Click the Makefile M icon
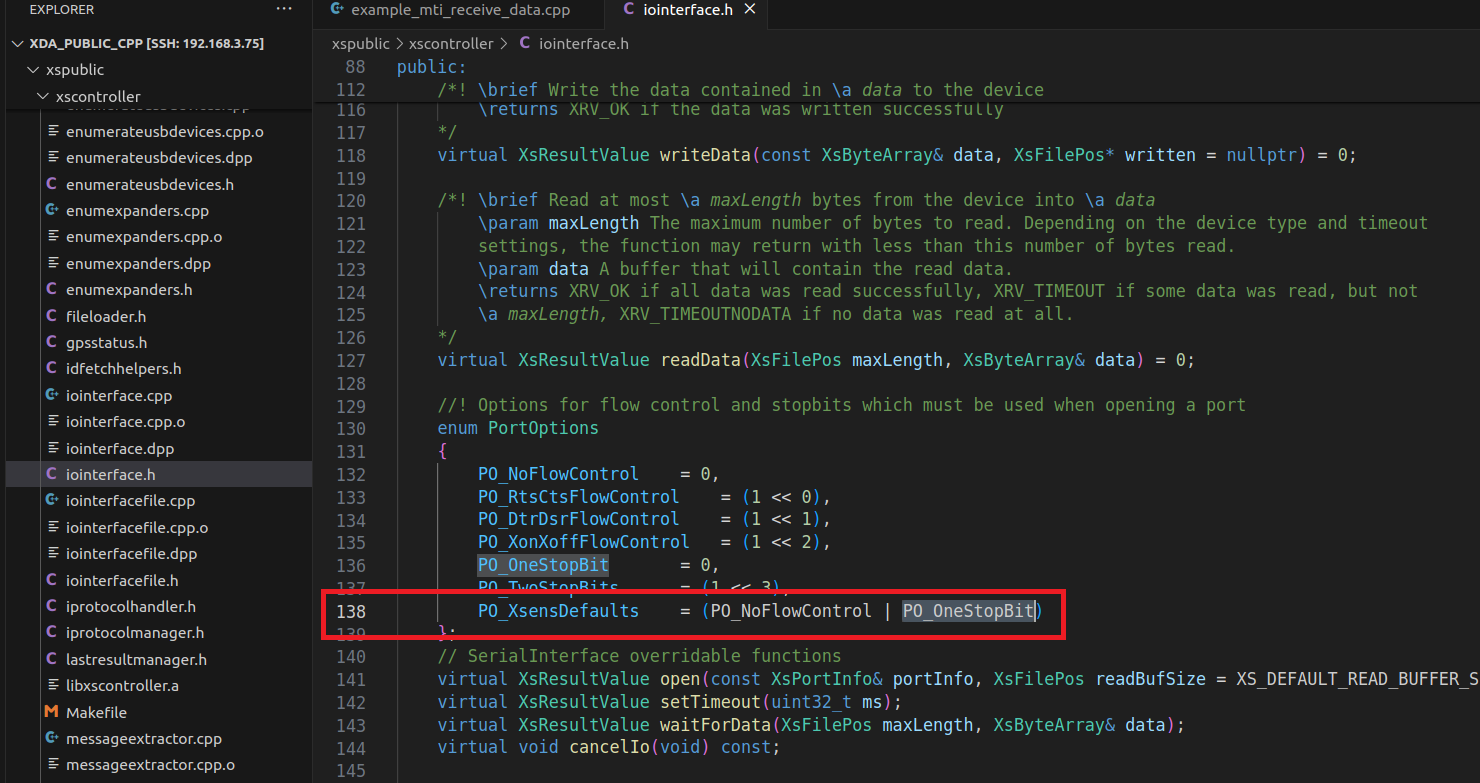Screen dimensions: 1480x783 click(52, 712)
